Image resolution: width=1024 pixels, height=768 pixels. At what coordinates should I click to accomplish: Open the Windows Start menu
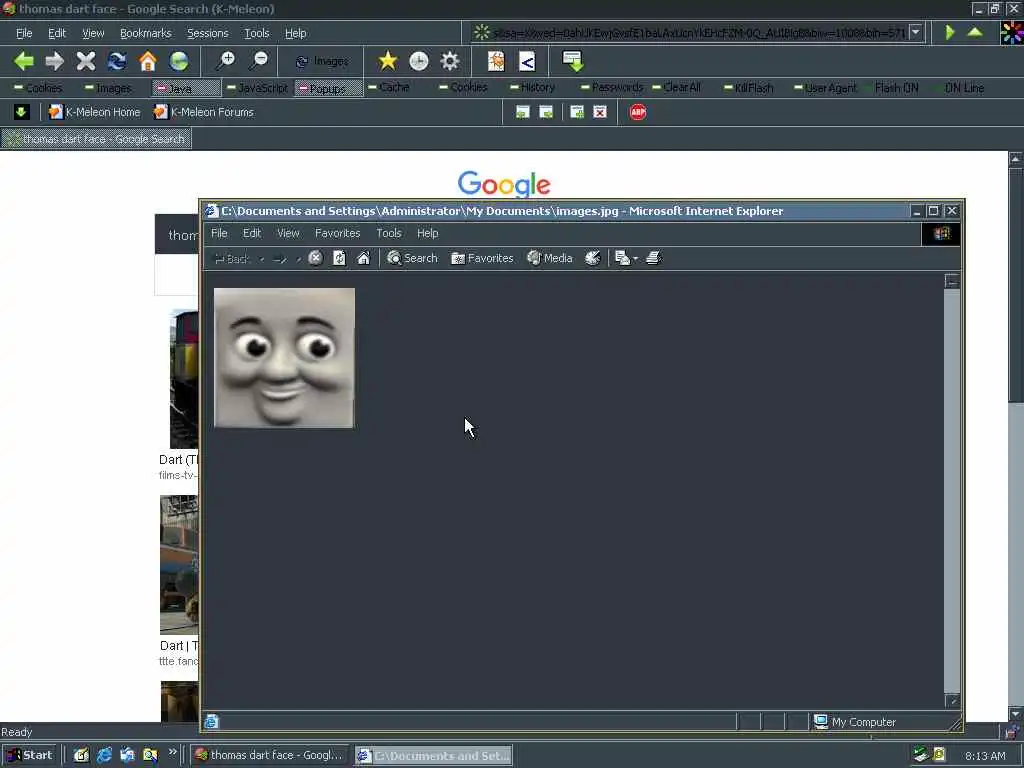[29, 756]
